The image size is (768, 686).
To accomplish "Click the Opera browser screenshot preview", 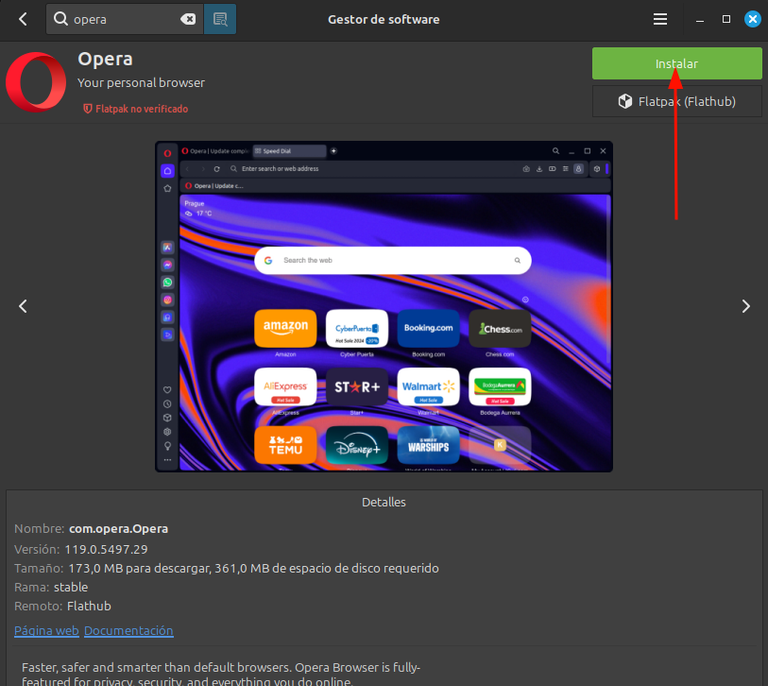I will (384, 307).
